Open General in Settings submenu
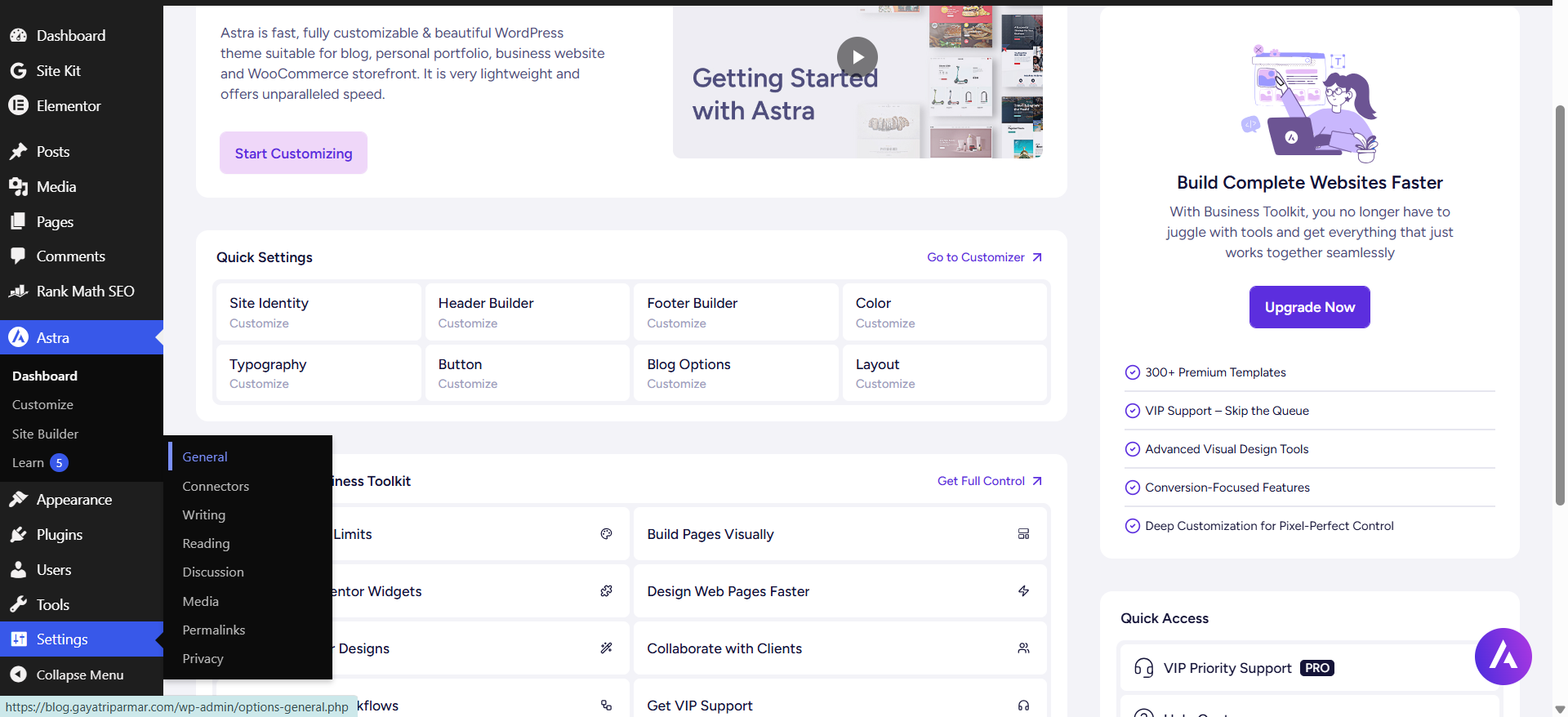The height and width of the screenshot is (717, 1568). [x=205, y=457]
